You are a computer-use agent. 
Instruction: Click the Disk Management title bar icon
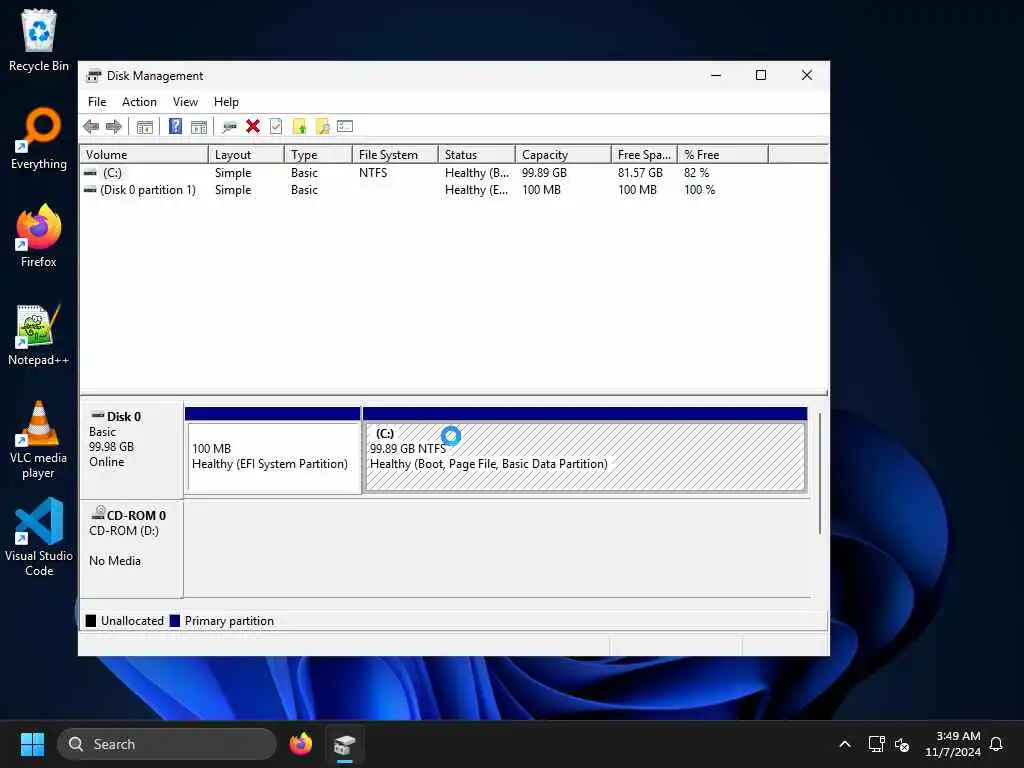(94, 76)
